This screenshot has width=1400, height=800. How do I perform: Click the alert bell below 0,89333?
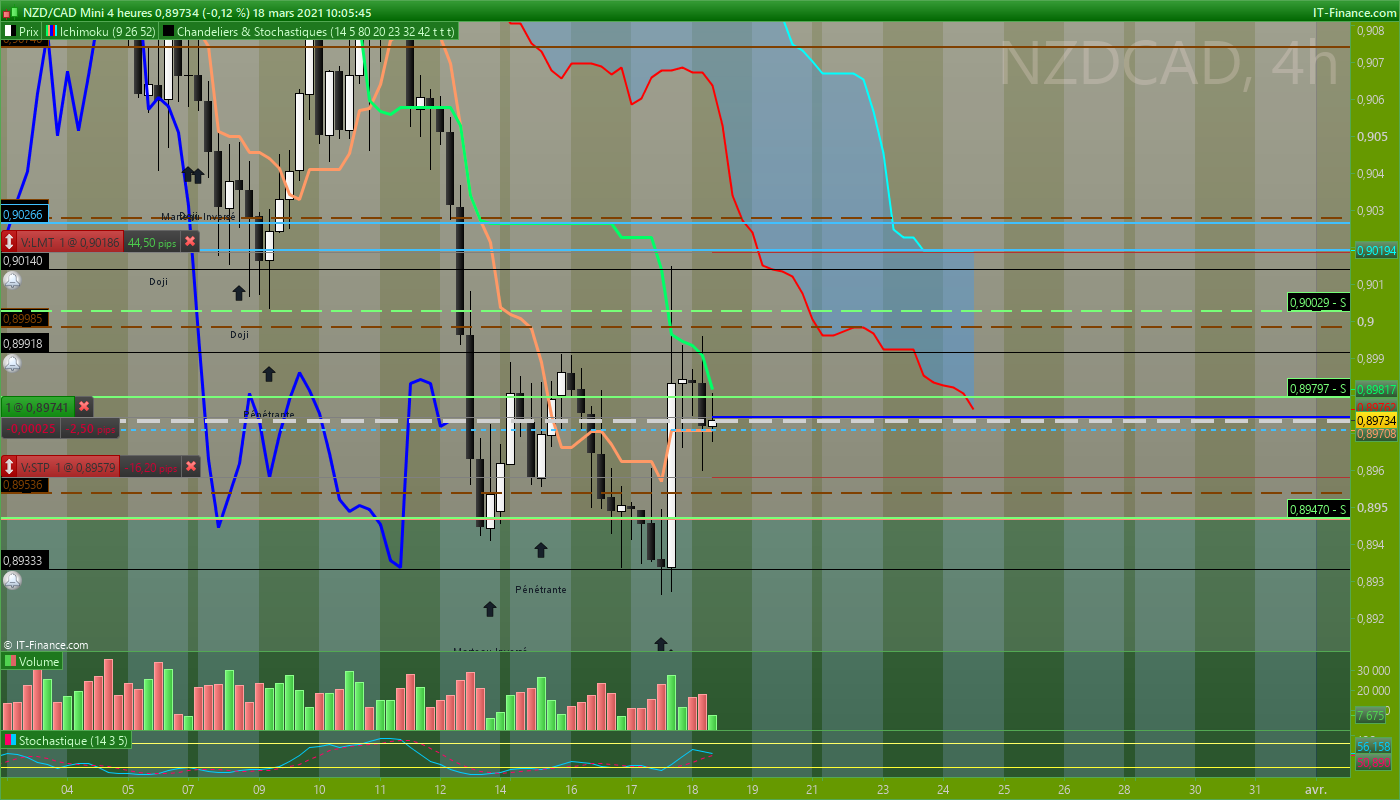pos(13,580)
